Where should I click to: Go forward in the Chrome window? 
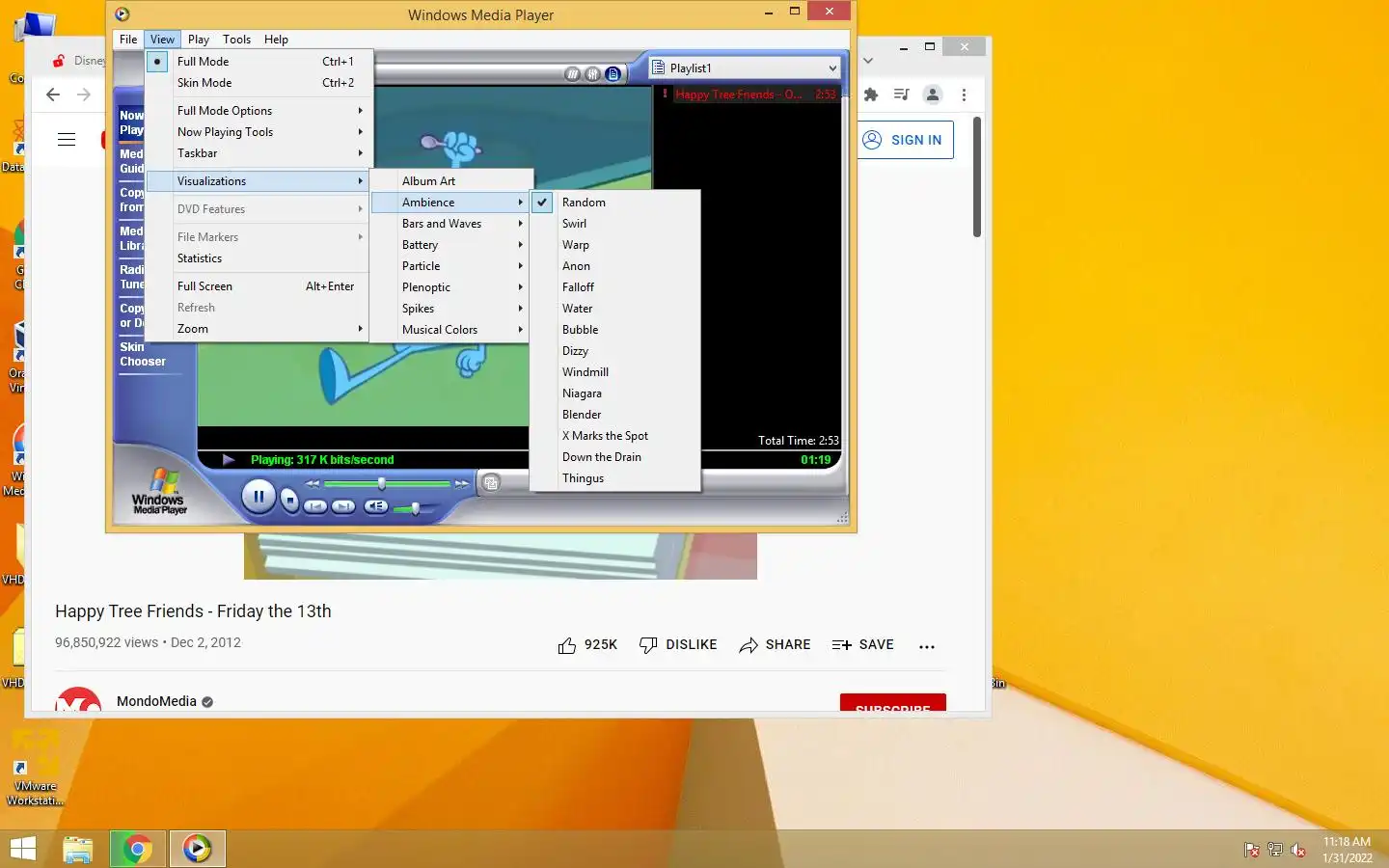point(84,95)
